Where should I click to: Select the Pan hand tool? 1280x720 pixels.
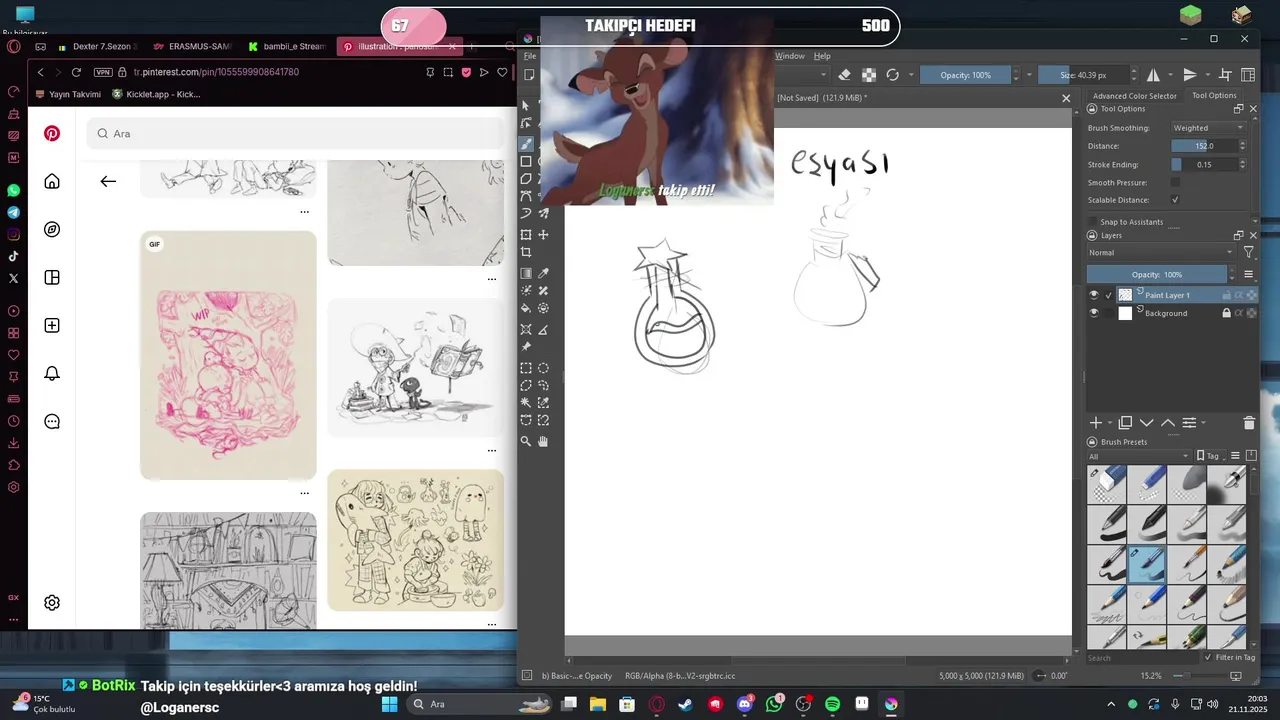coord(544,441)
